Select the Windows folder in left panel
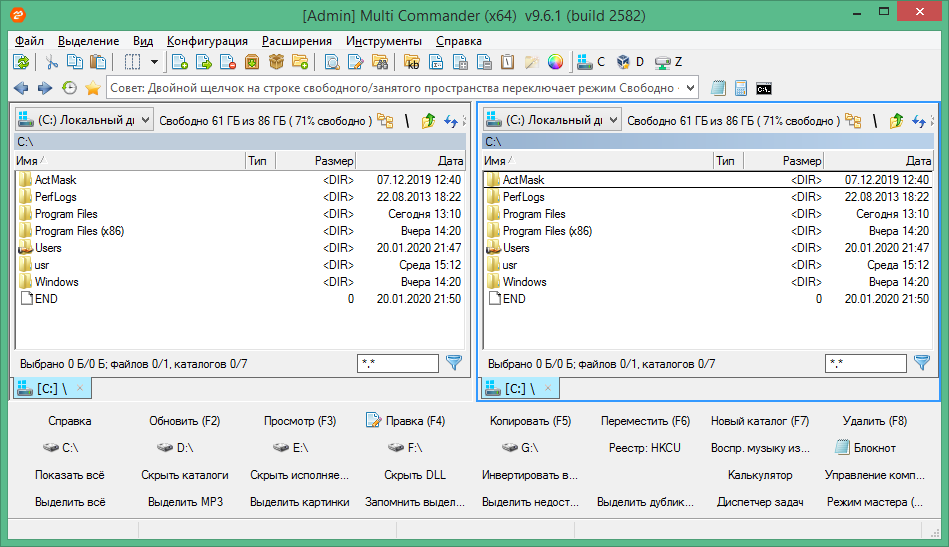The height and width of the screenshot is (547, 949). point(56,282)
